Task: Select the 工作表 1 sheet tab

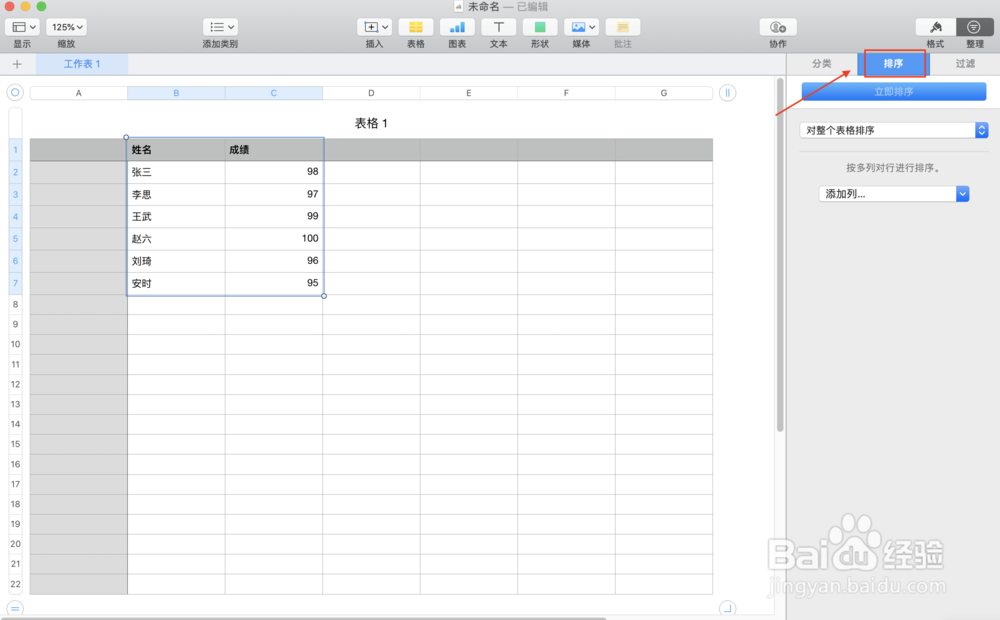Action: (82, 64)
